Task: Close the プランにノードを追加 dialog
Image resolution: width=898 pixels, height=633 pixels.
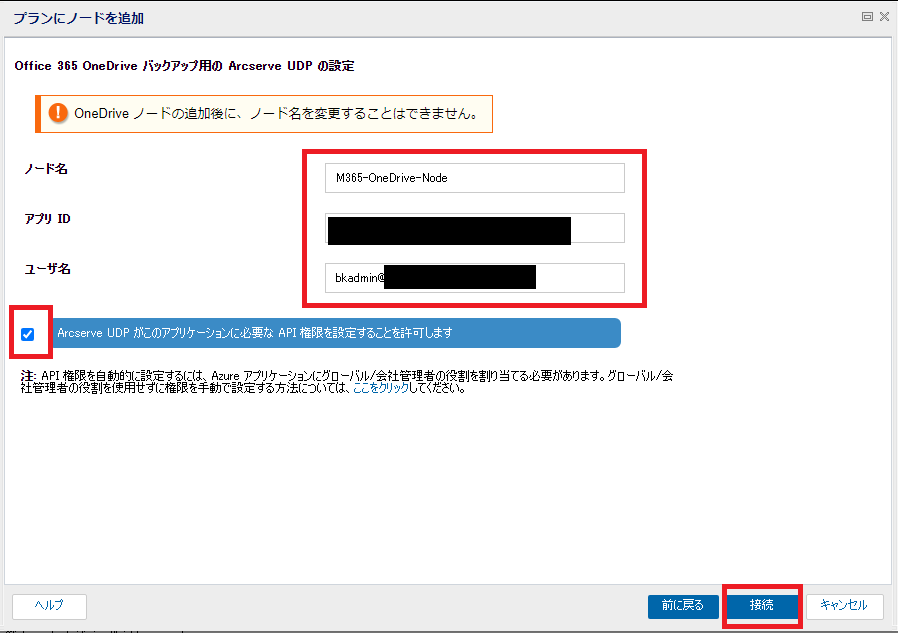Action: tap(885, 17)
